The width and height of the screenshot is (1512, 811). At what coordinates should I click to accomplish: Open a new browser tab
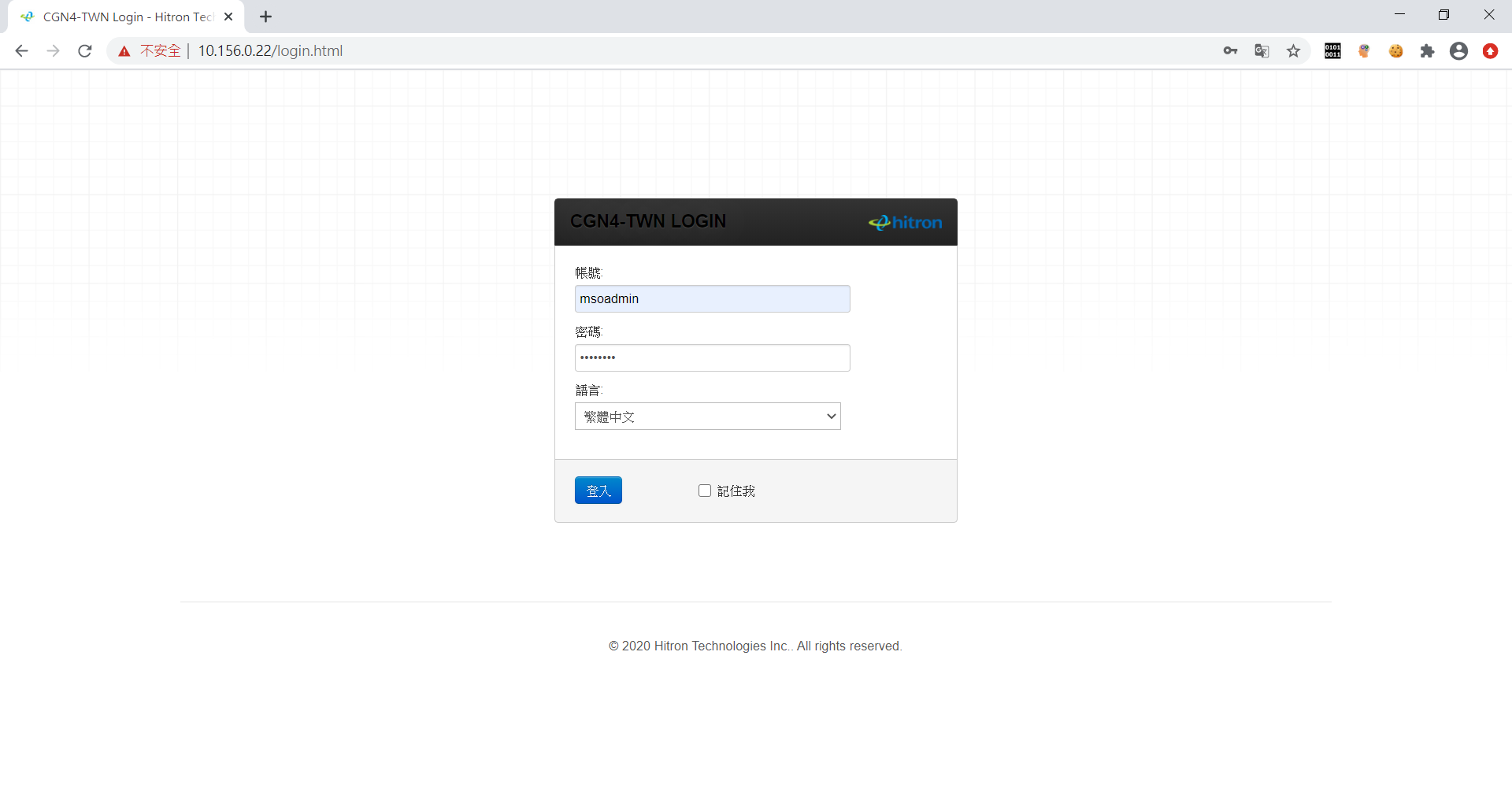pyautogui.click(x=266, y=17)
